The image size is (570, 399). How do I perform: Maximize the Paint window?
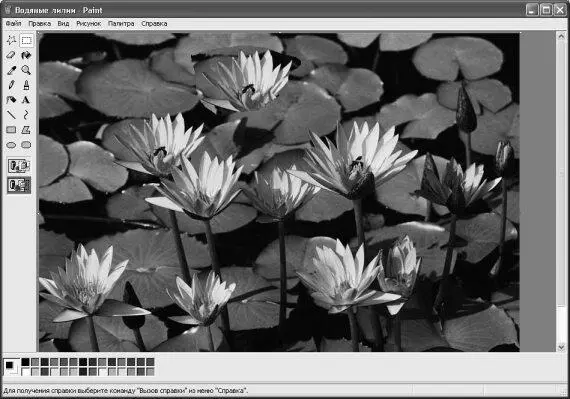(x=546, y=10)
